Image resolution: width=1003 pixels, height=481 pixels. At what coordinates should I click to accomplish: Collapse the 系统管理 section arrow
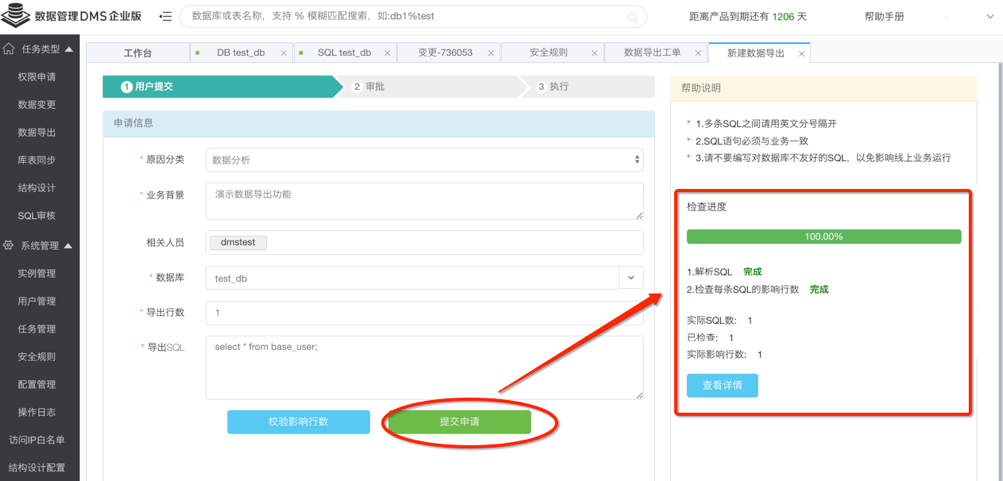[69, 246]
